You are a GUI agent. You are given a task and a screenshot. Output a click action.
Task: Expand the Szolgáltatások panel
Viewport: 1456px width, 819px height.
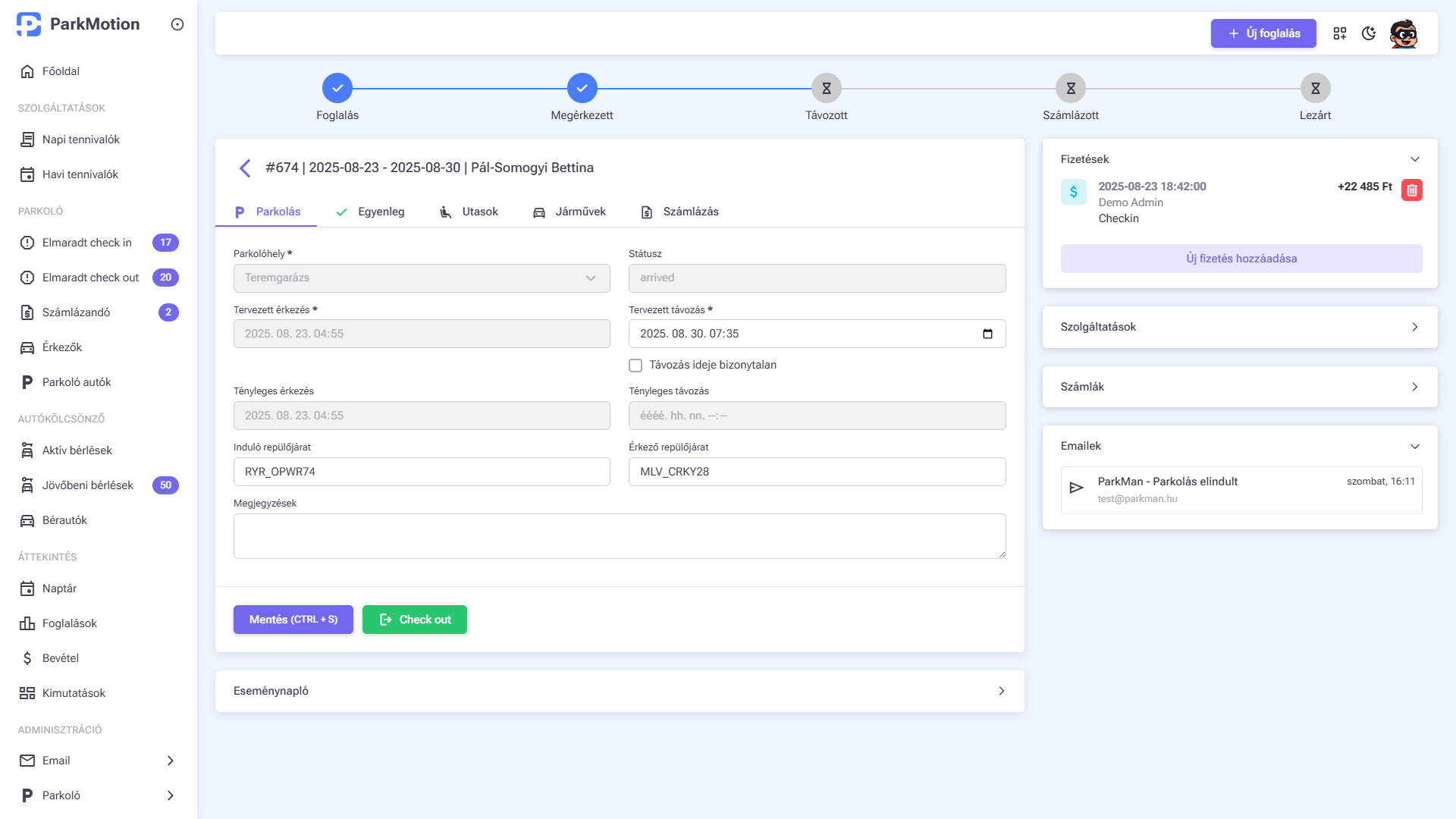[1240, 327]
